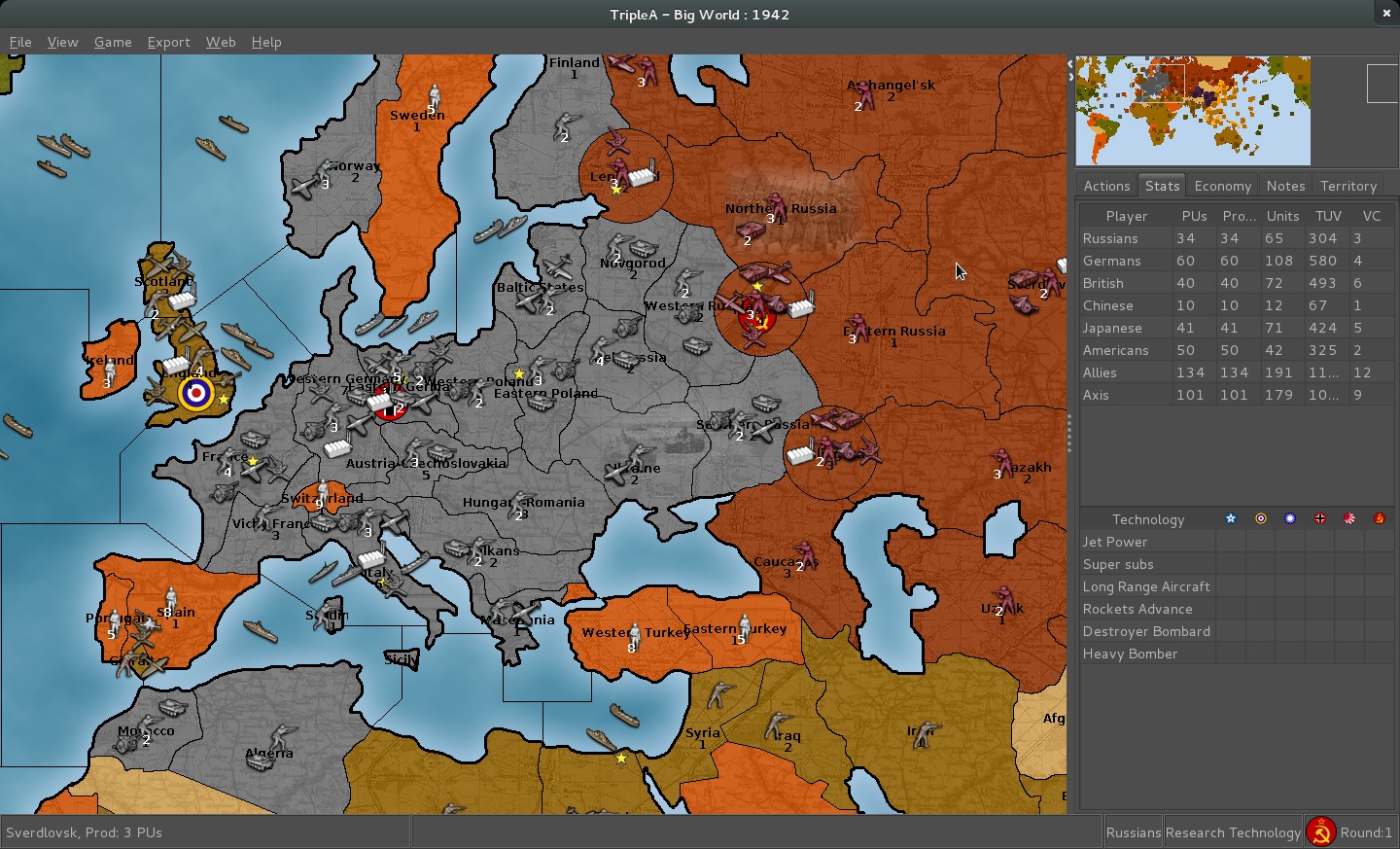Select the Americans row in stats table

[x=1237, y=350]
